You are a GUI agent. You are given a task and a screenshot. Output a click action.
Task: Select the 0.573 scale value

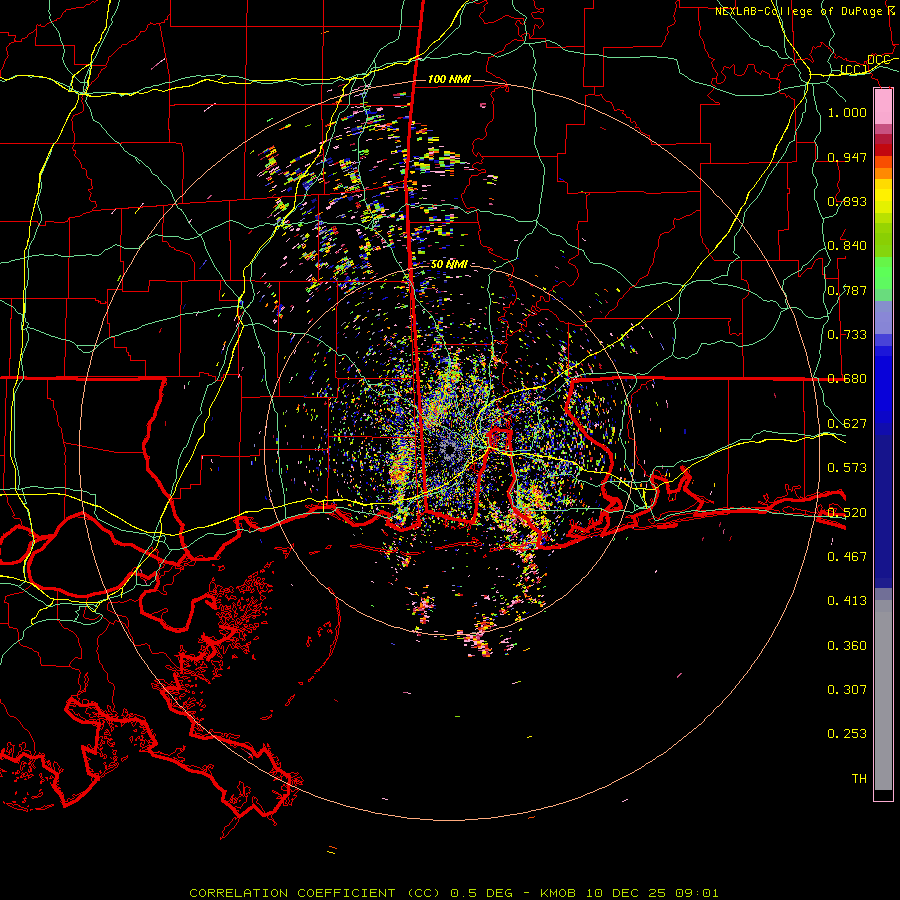[x=847, y=468]
